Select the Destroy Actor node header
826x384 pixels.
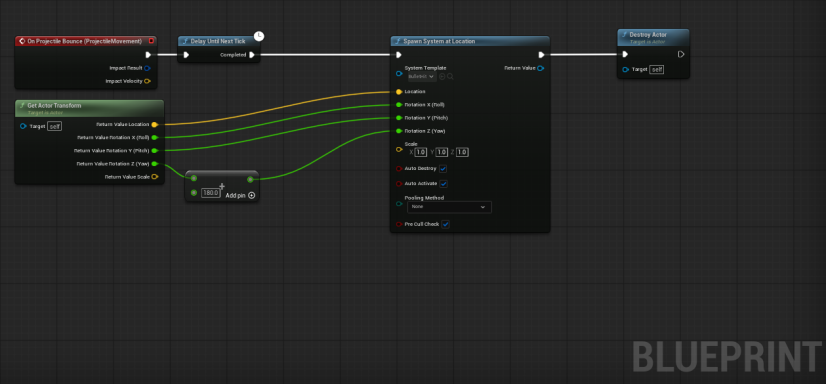[x=653, y=37]
